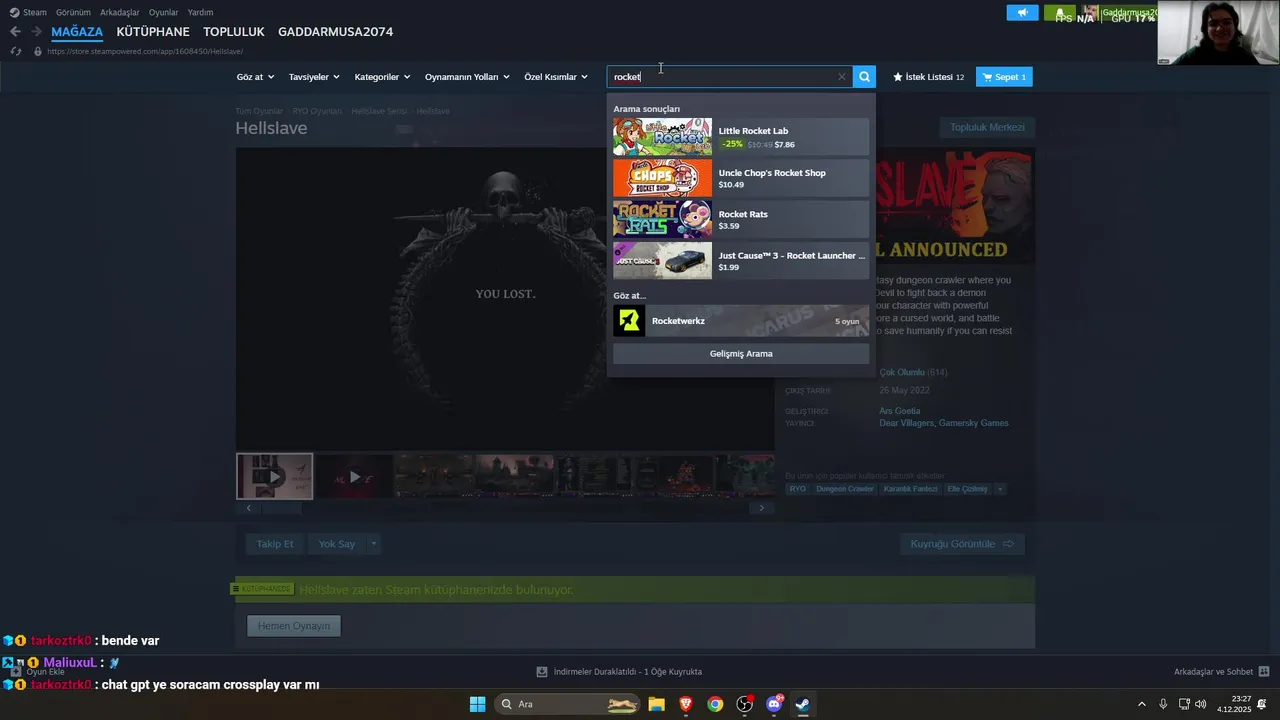Image resolution: width=1280 pixels, height=720 pixels.
Task: Open the downloads status İndirmeler Duraklatıldı
Action: point(619,672)
